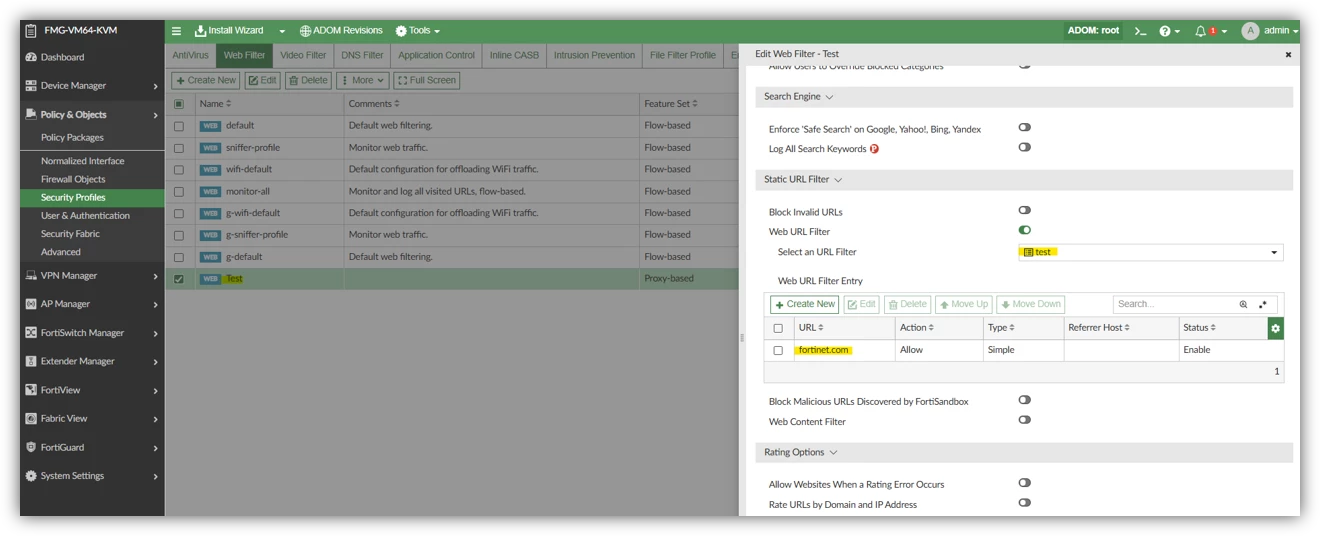Switch to the Intrusion Prevention tab
The height and width of the screenshot is (536, 1320).
click(x=594, y=55)
